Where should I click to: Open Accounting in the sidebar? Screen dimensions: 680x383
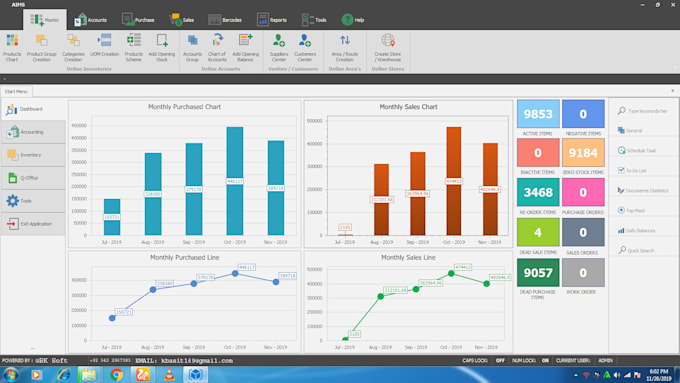(33, 132)
